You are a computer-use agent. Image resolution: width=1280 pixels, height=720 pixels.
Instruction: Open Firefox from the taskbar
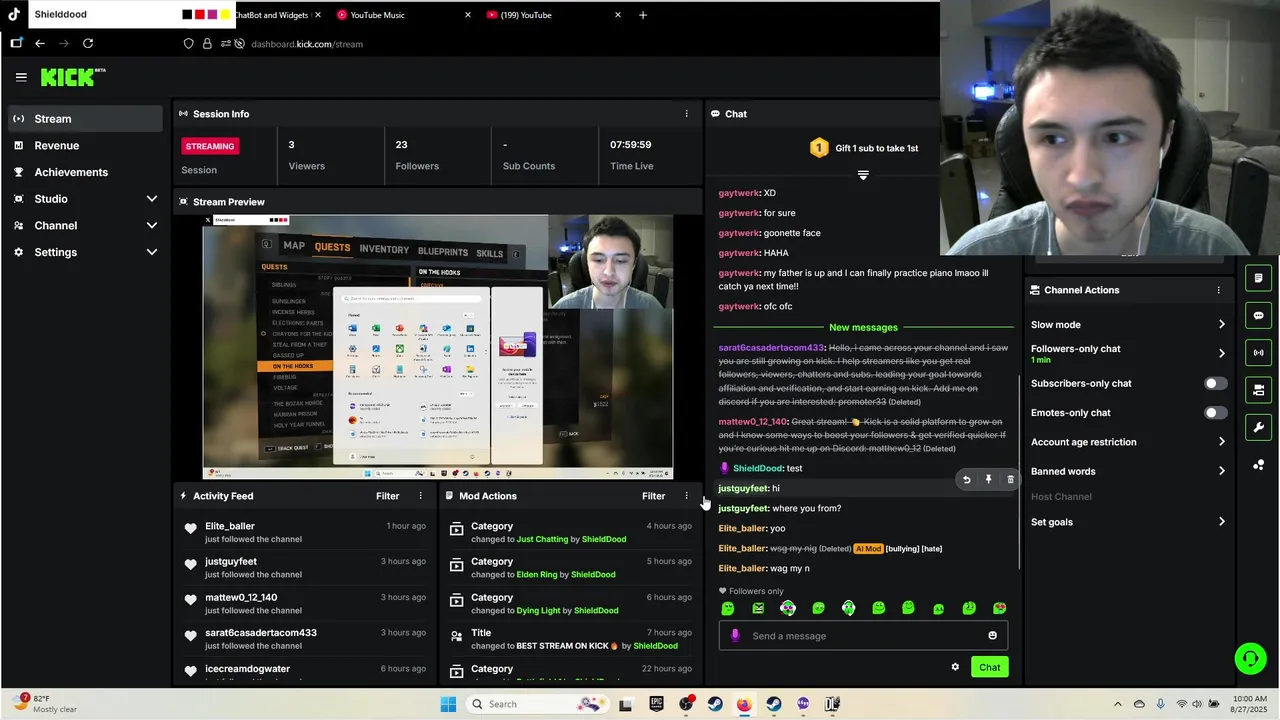744,704
